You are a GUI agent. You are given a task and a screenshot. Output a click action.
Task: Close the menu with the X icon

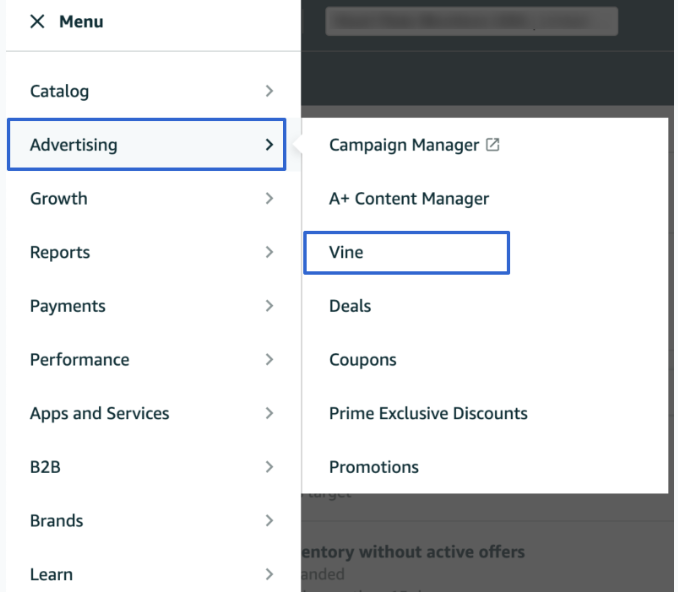(37, 21)
